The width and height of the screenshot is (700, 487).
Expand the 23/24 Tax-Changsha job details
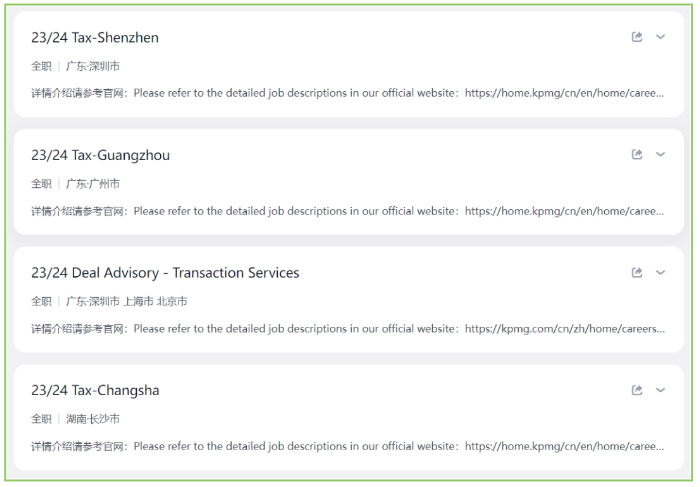[660, 390]
